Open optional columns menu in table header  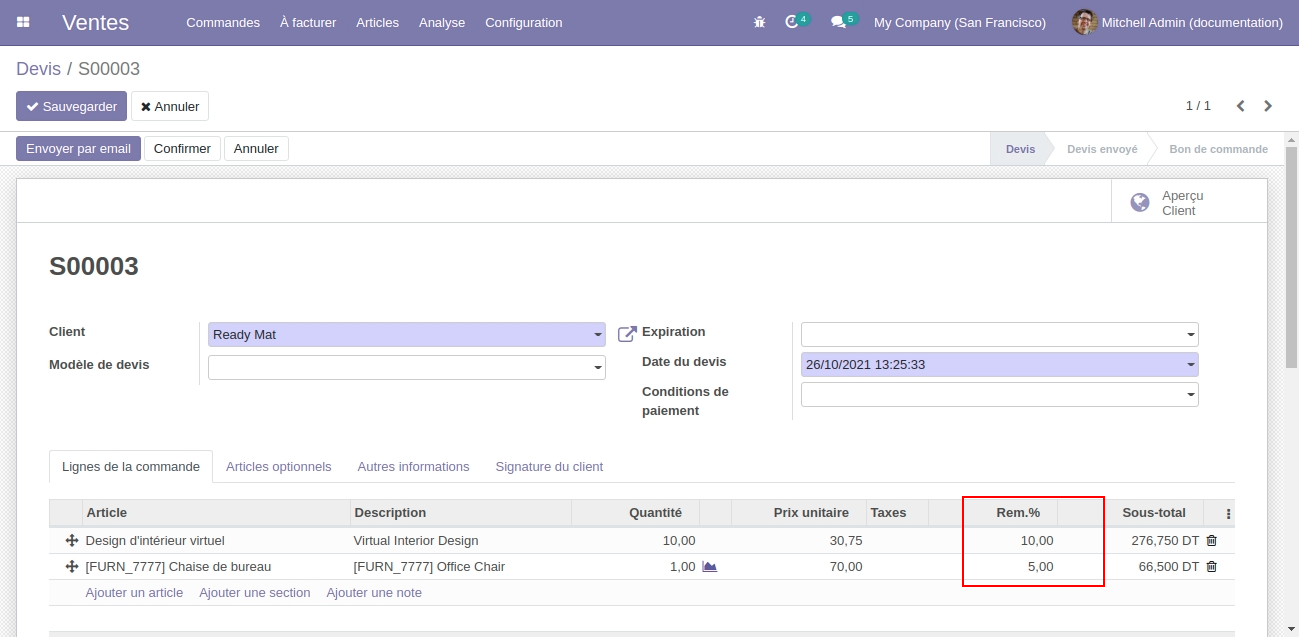1228,514
